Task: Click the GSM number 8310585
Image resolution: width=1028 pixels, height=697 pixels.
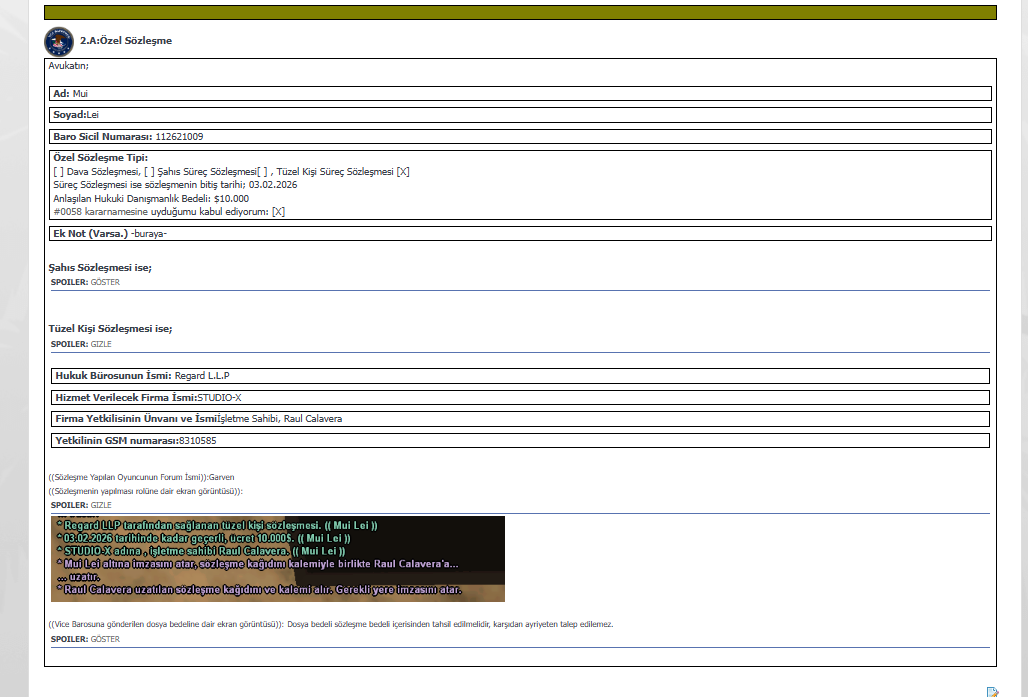Action: [x=197, y=441]
